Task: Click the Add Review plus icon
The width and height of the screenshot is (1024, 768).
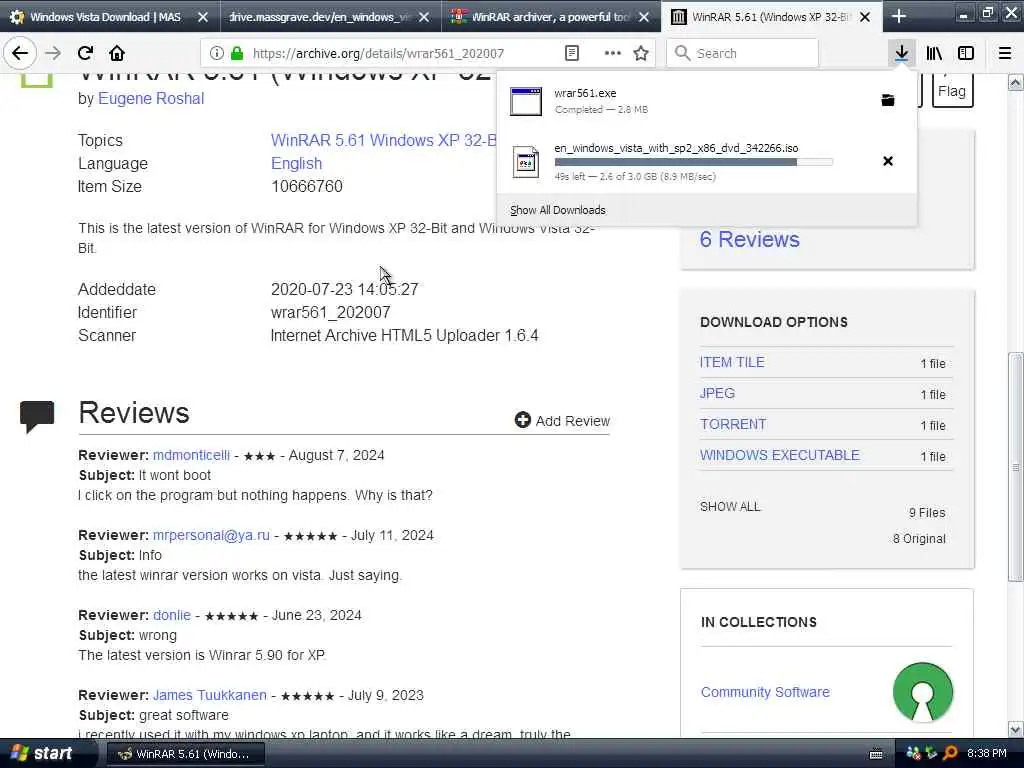Action: coord(522,420)
